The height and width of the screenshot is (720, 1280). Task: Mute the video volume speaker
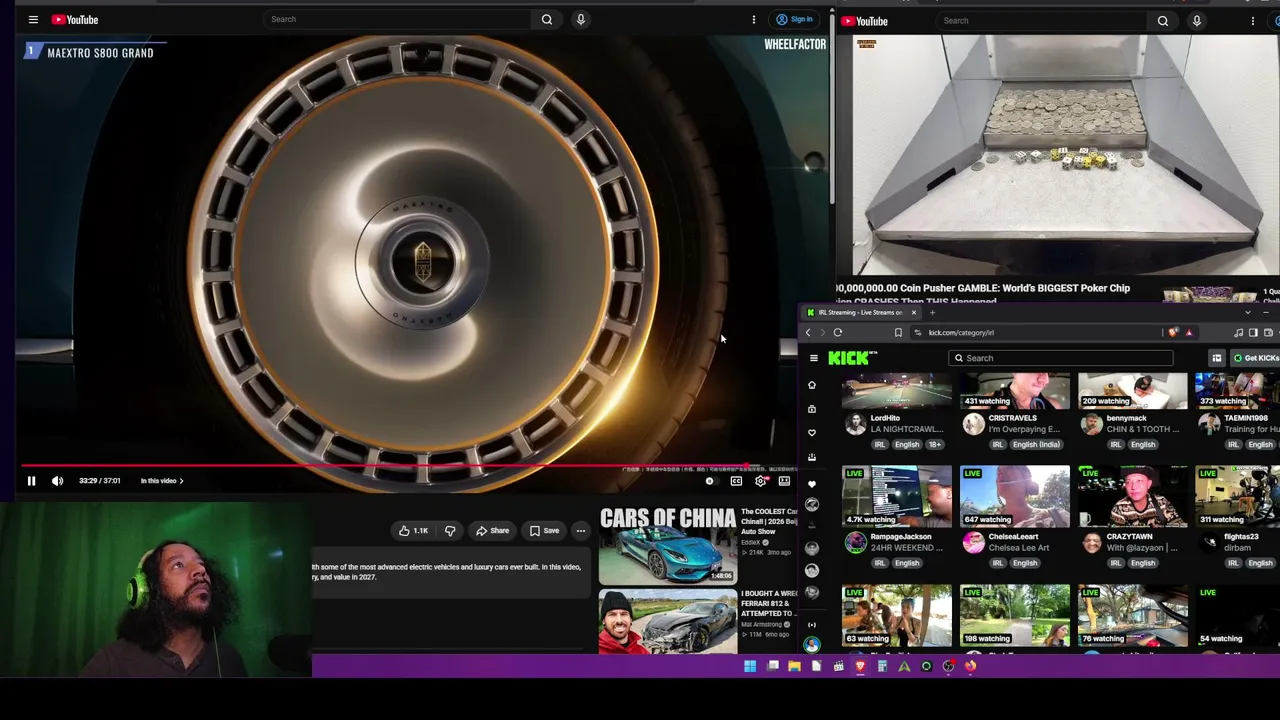(x=57, y=481)
